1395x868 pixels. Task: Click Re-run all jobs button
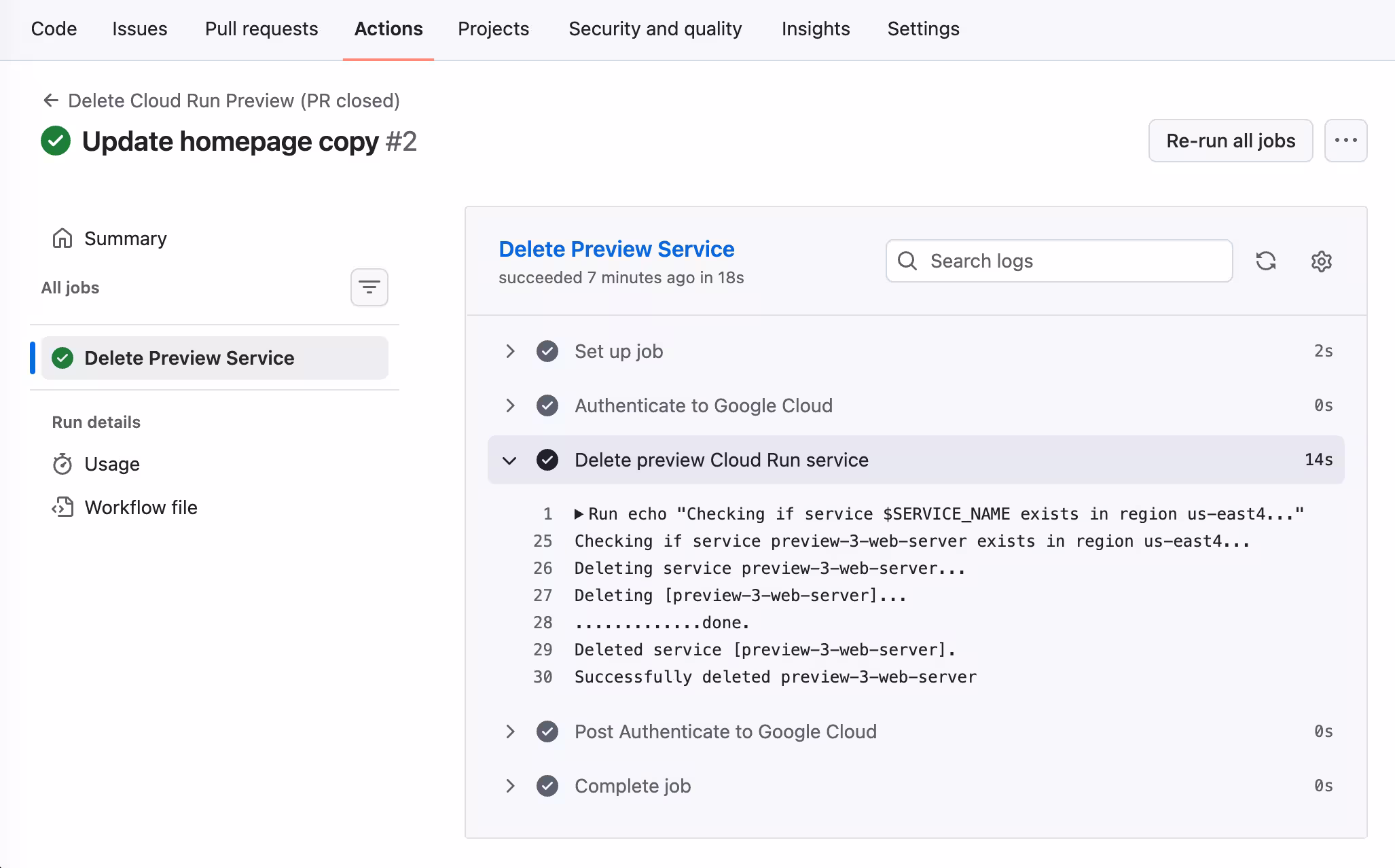click(1231, 141)
